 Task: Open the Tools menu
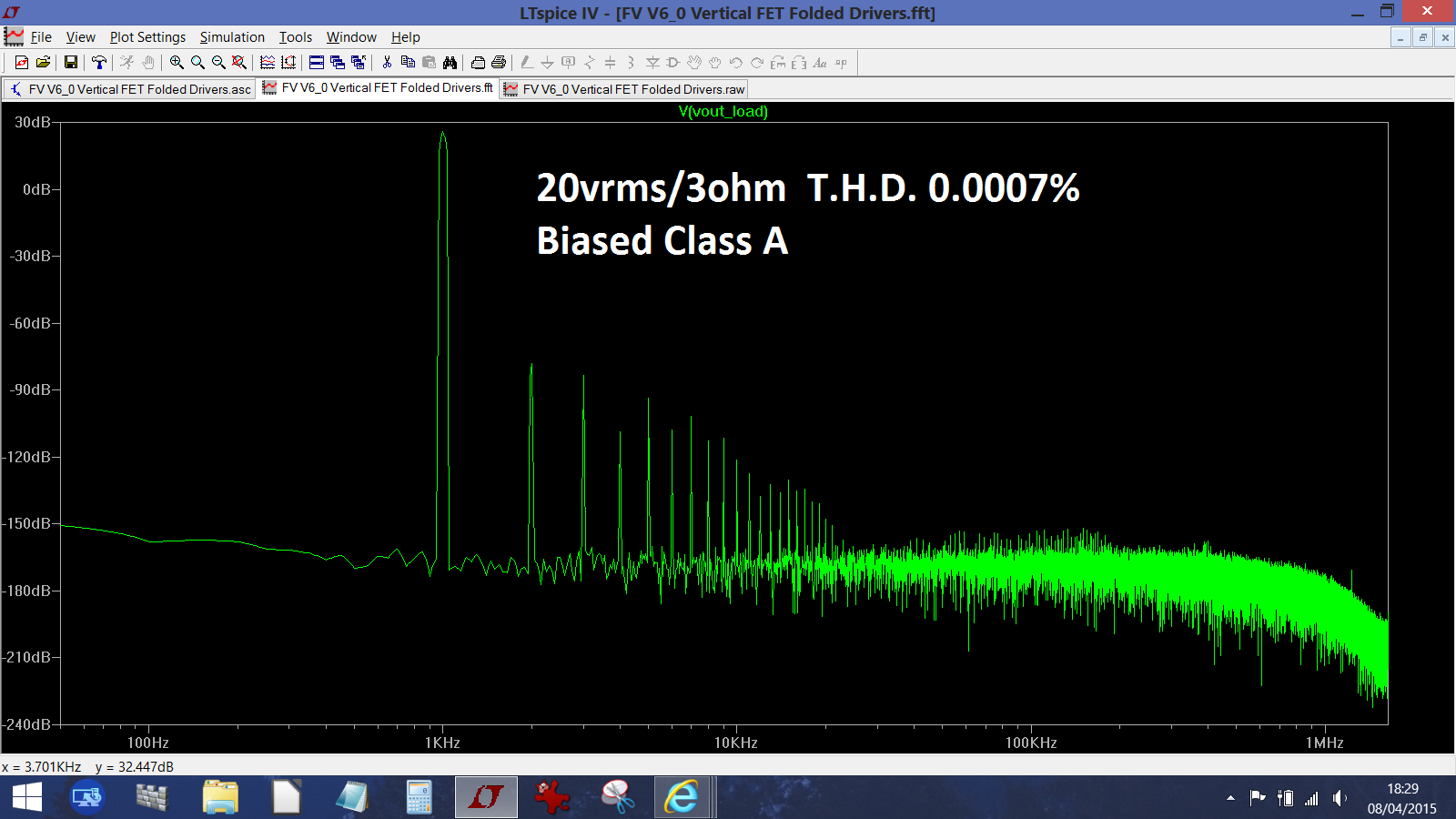tap(295, 37)
